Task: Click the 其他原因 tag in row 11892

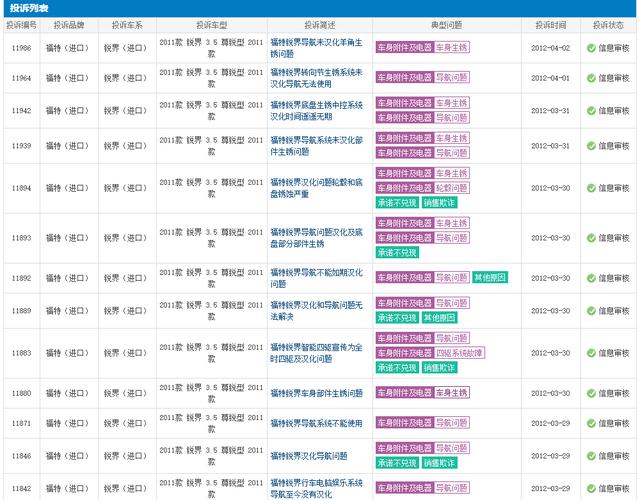Action: click(x=490, y=278)
